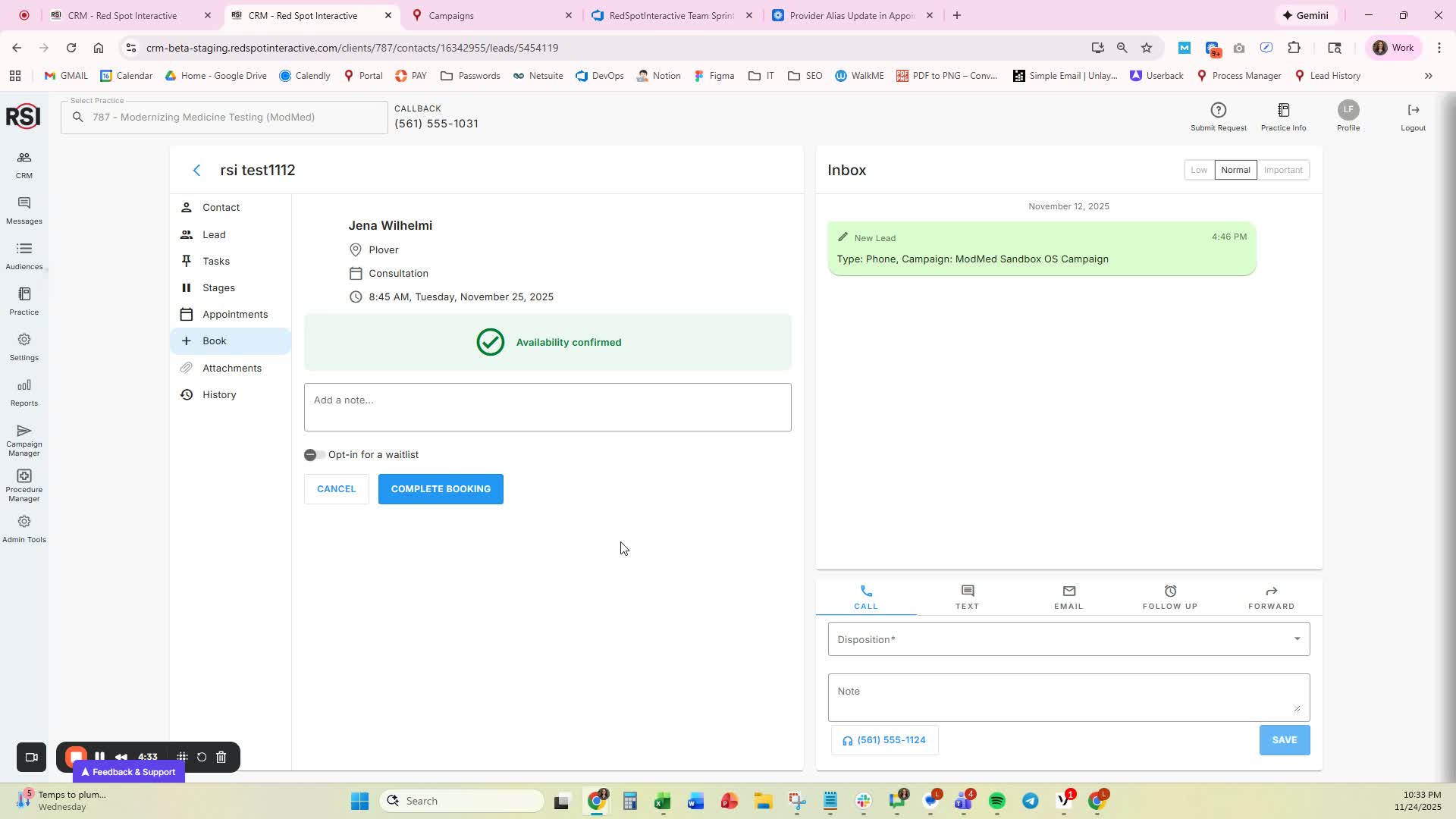Click the Add a note field
The width and height of the screenshot is (1456, 819).
(x=547, y=407)
